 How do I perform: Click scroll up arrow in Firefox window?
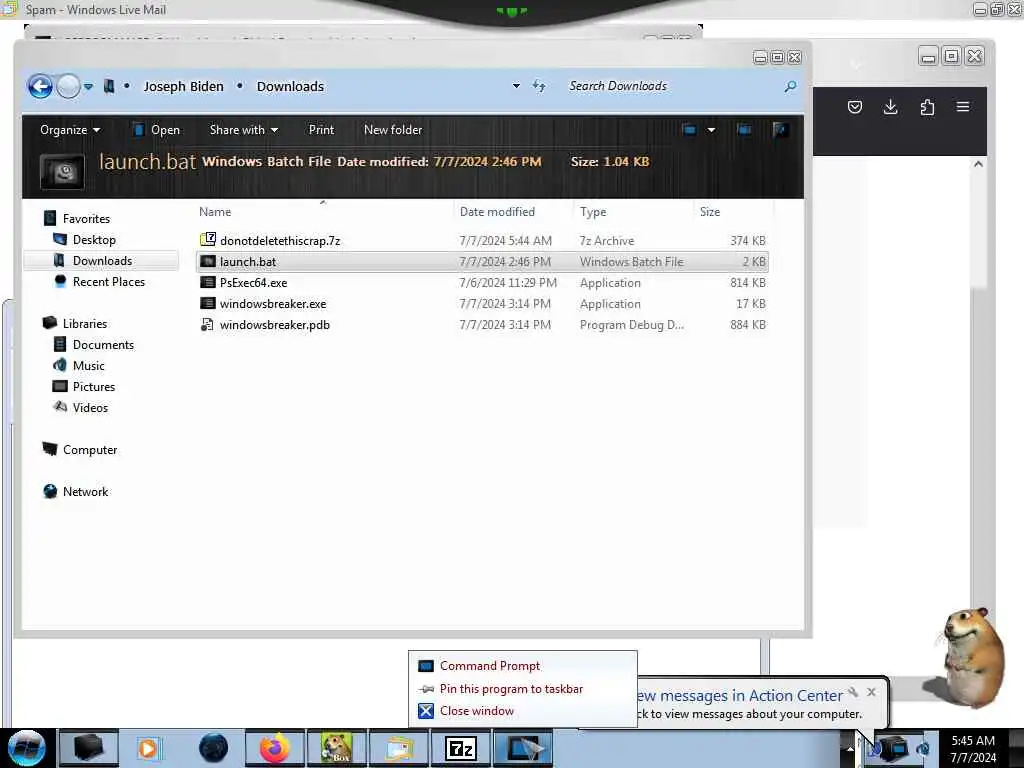(978, 164)
